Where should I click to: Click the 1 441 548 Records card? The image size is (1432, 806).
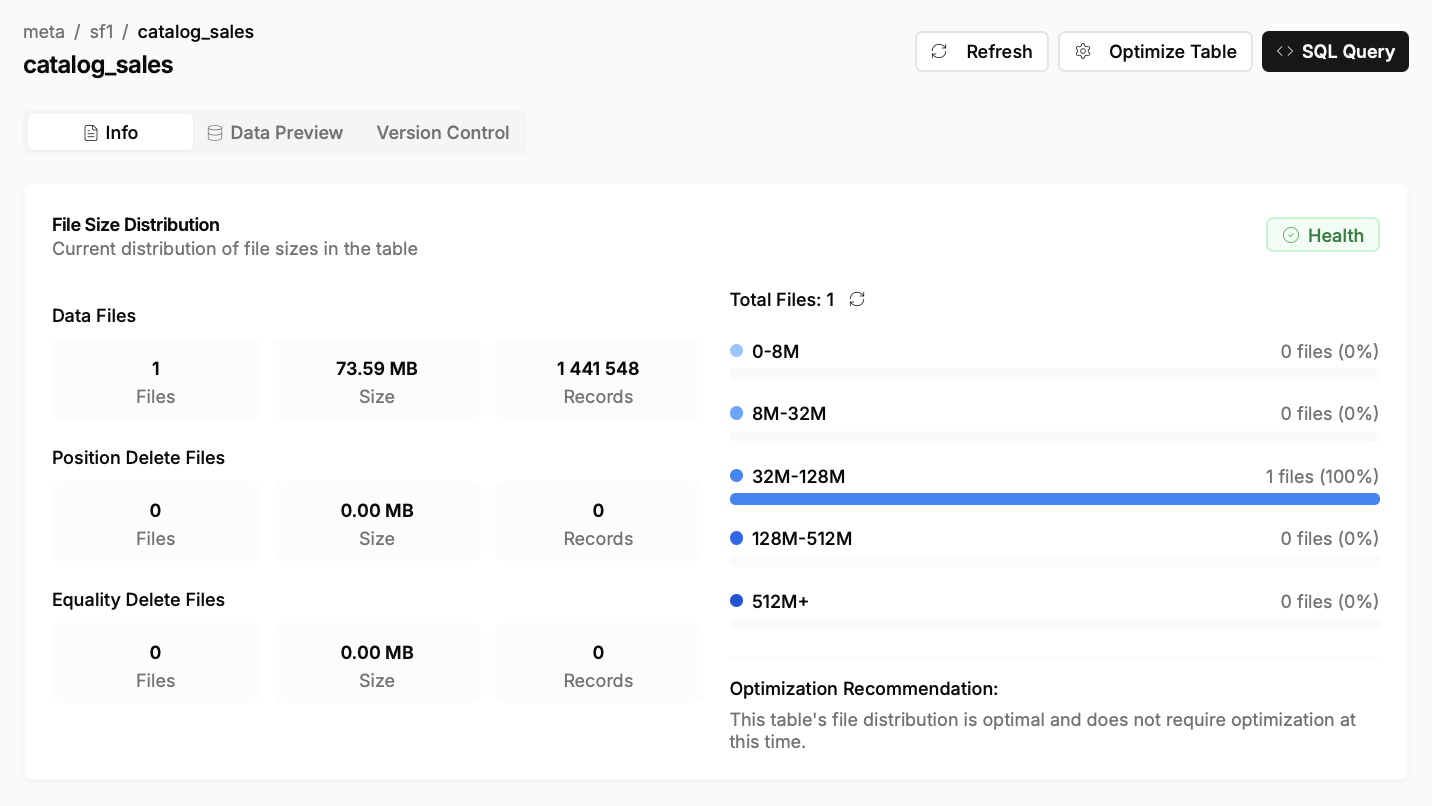(598, 380)
